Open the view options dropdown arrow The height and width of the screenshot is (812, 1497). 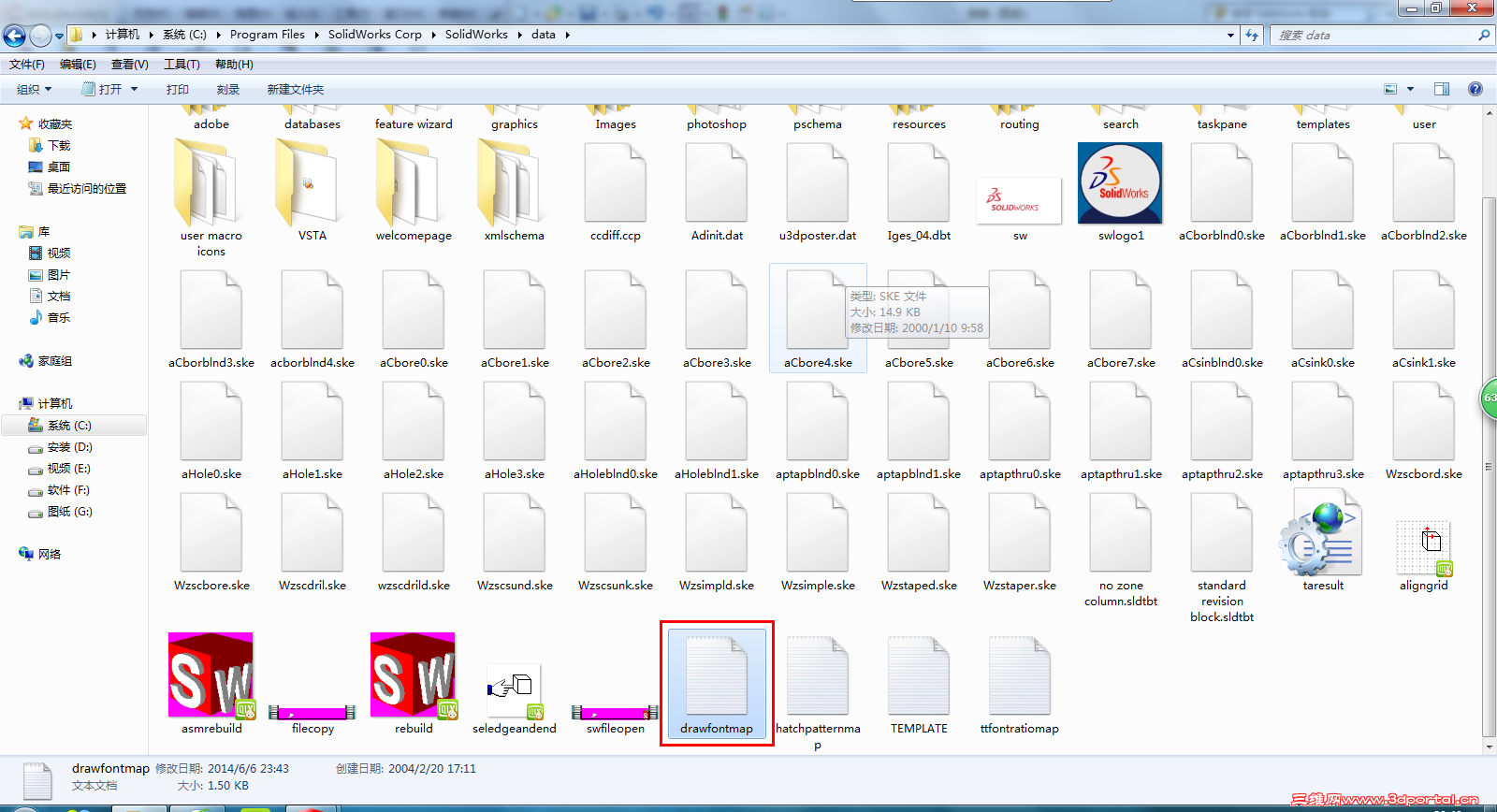point(1410,89)
